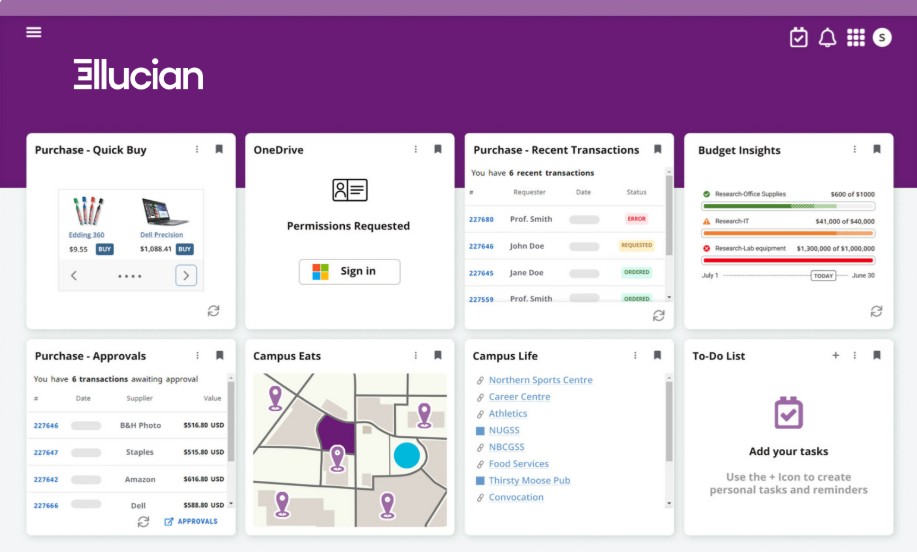
Task: Open the user profile avatar
Action: click(x=882, y=38)
